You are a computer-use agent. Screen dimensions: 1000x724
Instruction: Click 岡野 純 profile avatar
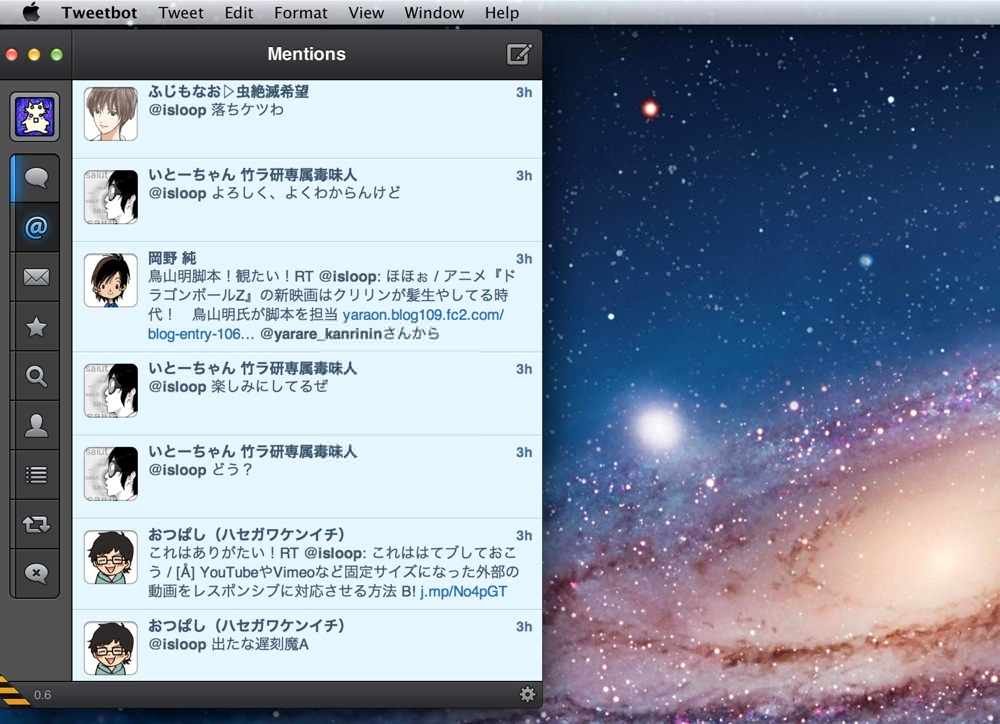point(111,280)
